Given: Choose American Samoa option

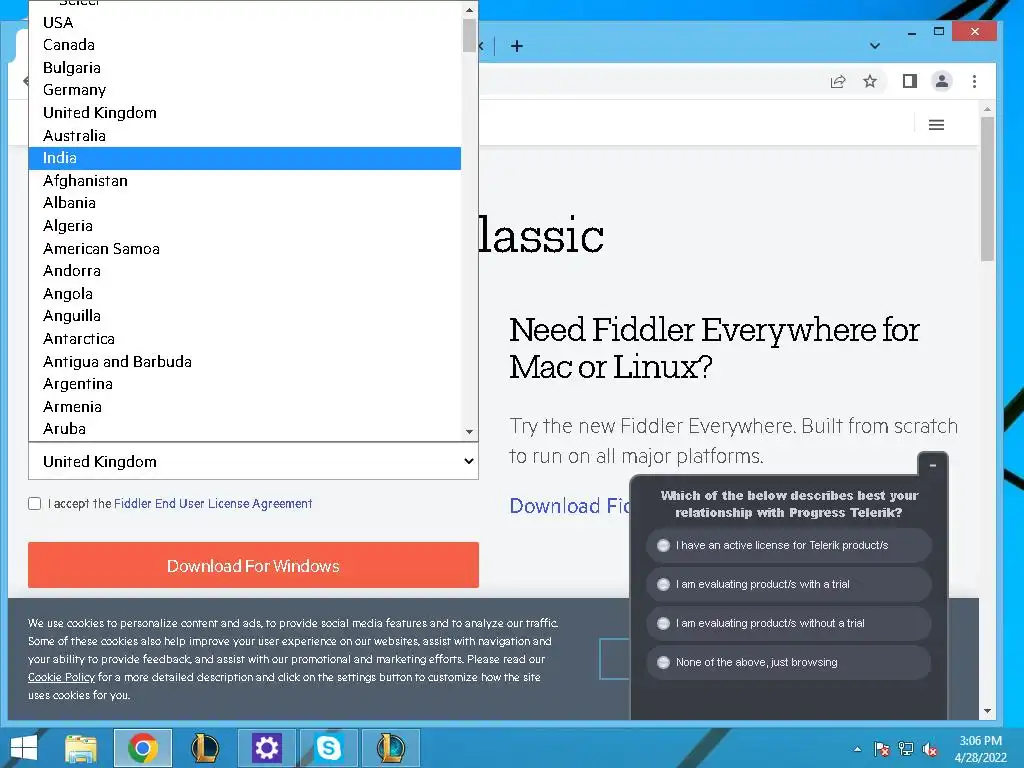Looking at the screenshot, I should tap(245, 249).
